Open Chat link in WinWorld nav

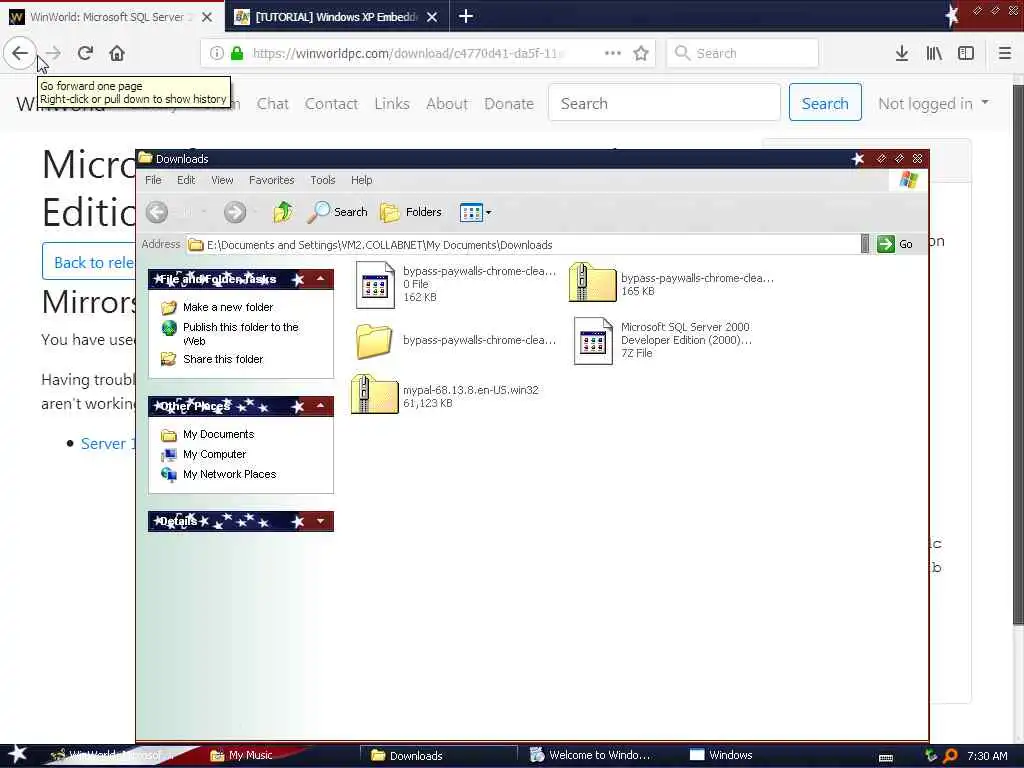[x=272, y=103]
